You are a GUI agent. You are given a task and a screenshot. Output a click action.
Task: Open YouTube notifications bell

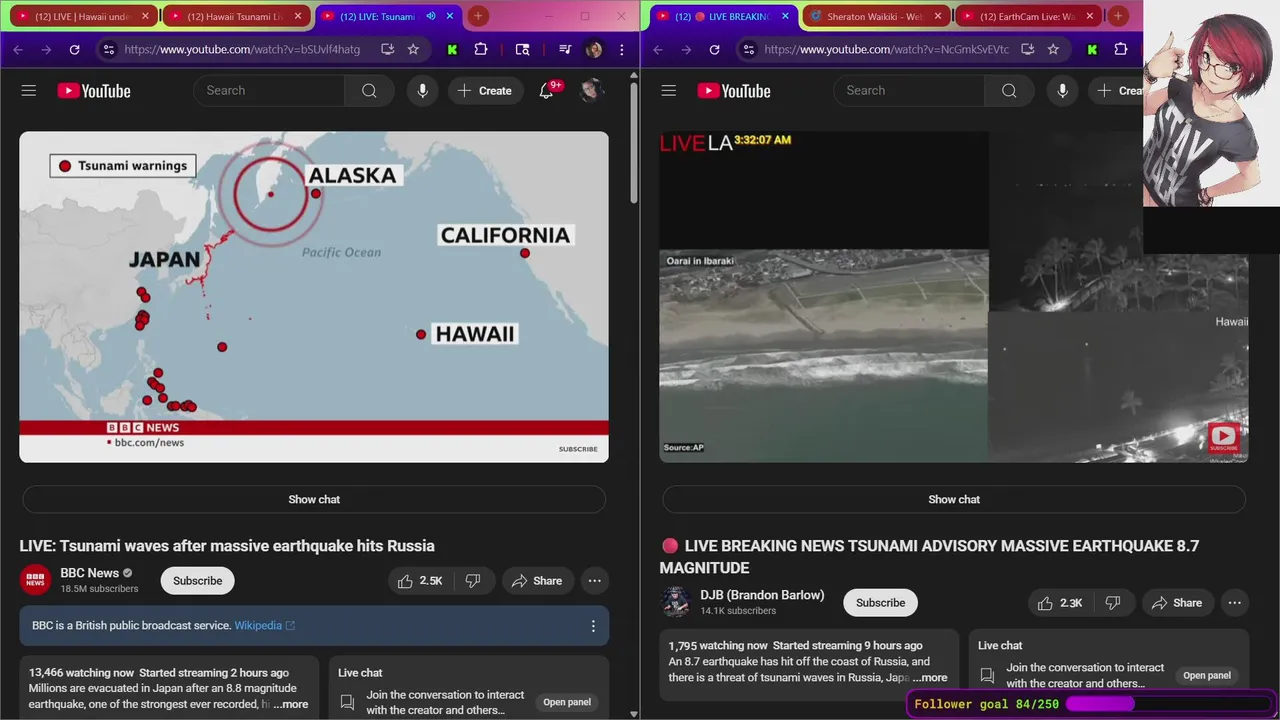click(x=547, y=91)
